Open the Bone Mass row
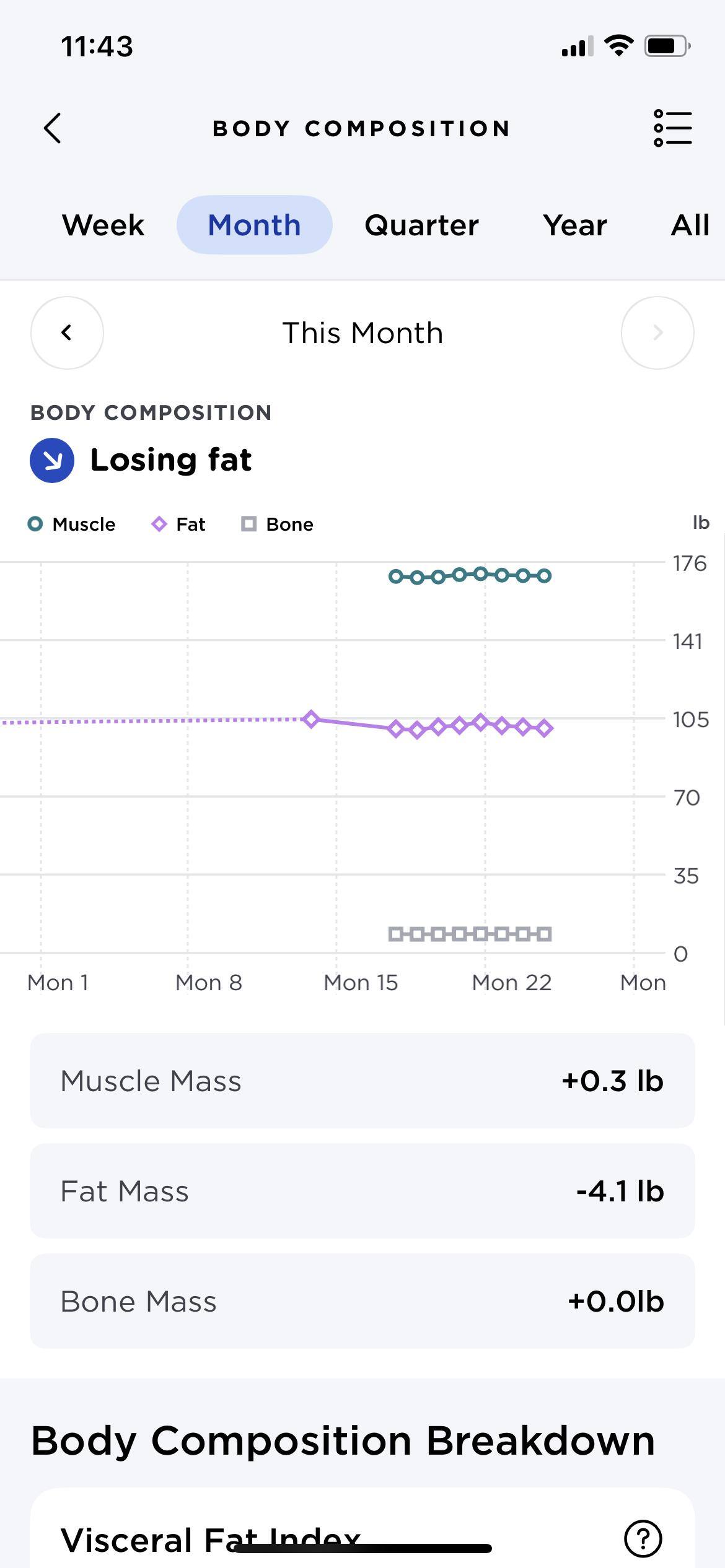Image resolution: width=725 pixels, height=1568 pixels. coord(362,1301)
